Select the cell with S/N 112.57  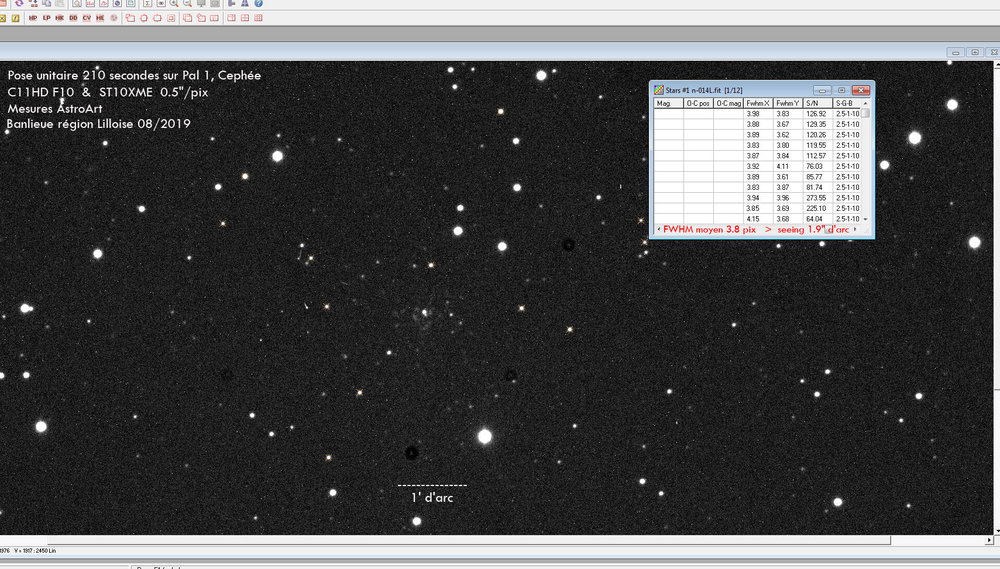[x=818, y=156]
